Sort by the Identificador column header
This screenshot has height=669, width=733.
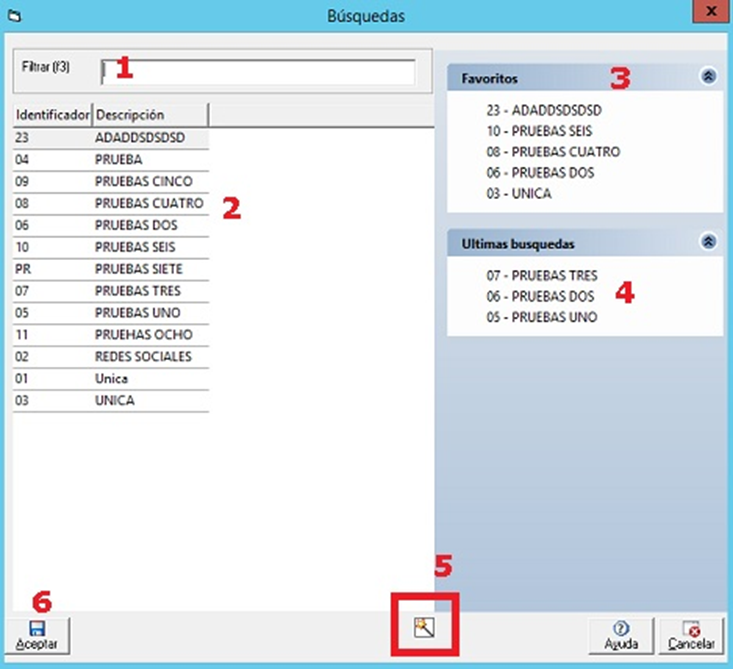click(x=52, y=115)
